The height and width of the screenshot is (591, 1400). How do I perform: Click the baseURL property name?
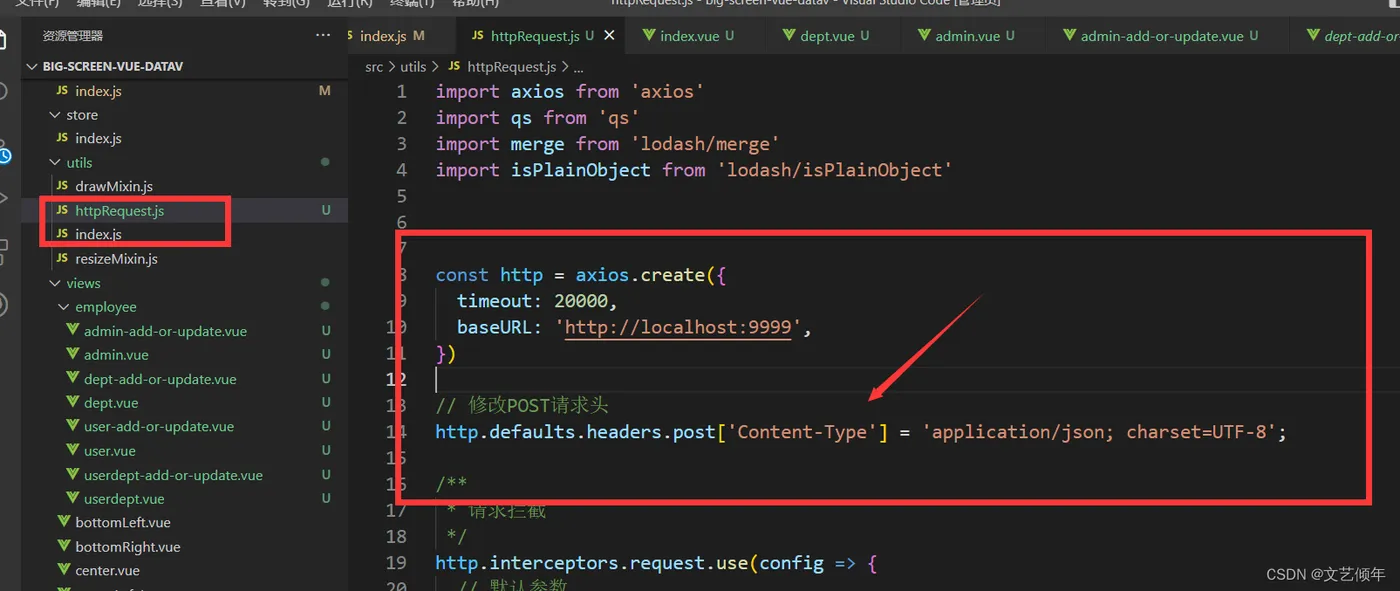pyautogui.click(x=494, y=327)
